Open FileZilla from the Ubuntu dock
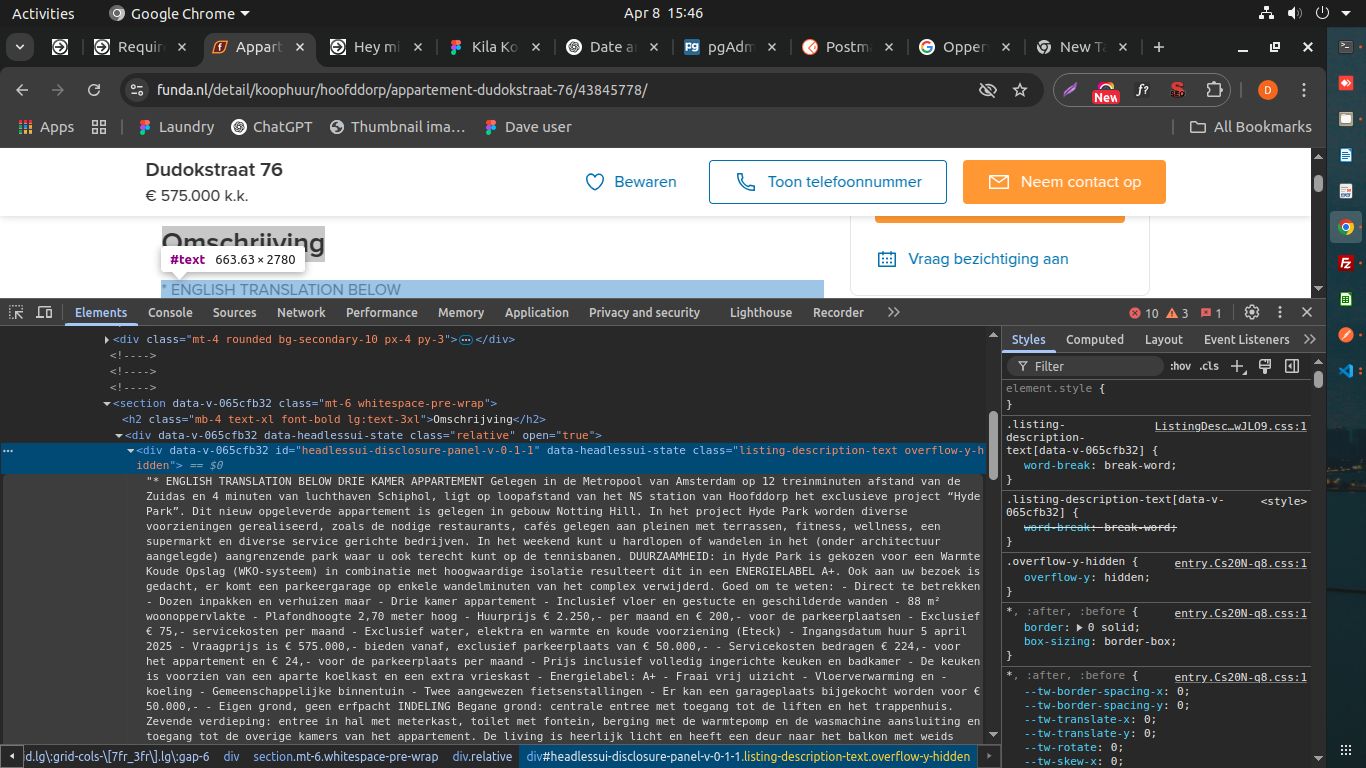 [x=1346, y=264]
